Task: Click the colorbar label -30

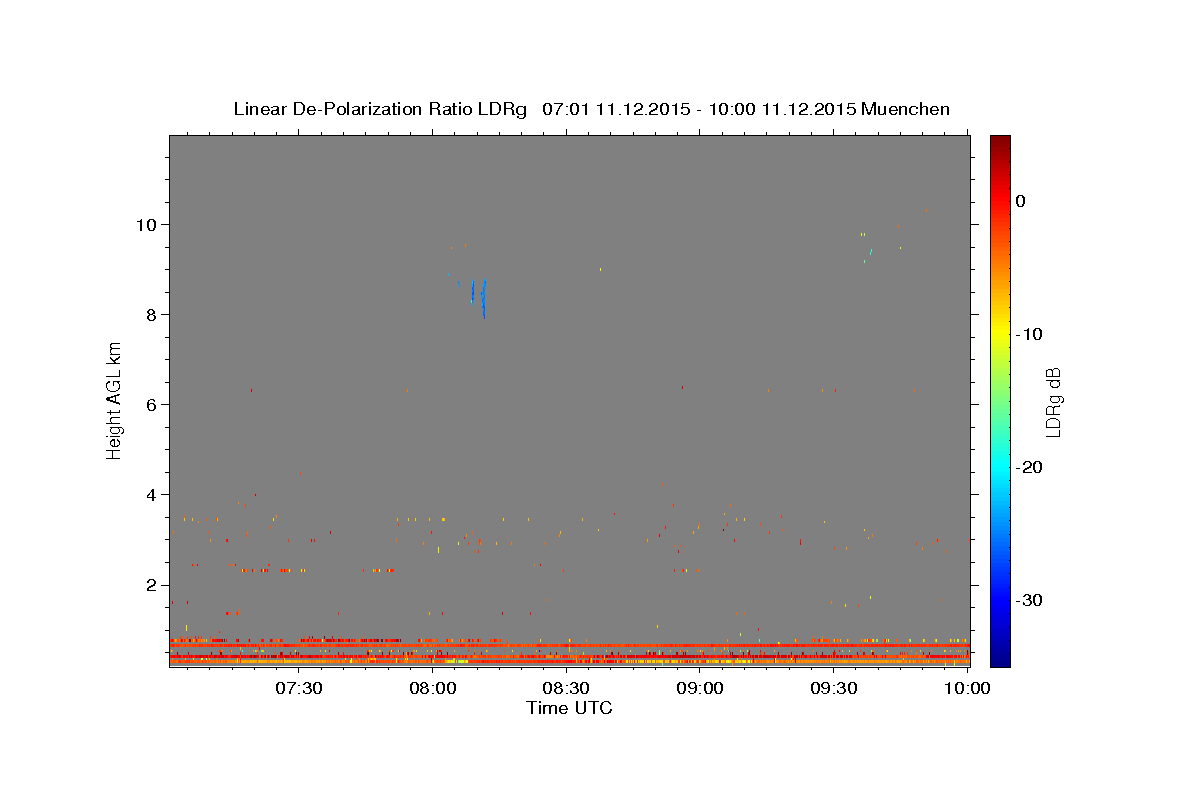Action: coord(1030,600)
